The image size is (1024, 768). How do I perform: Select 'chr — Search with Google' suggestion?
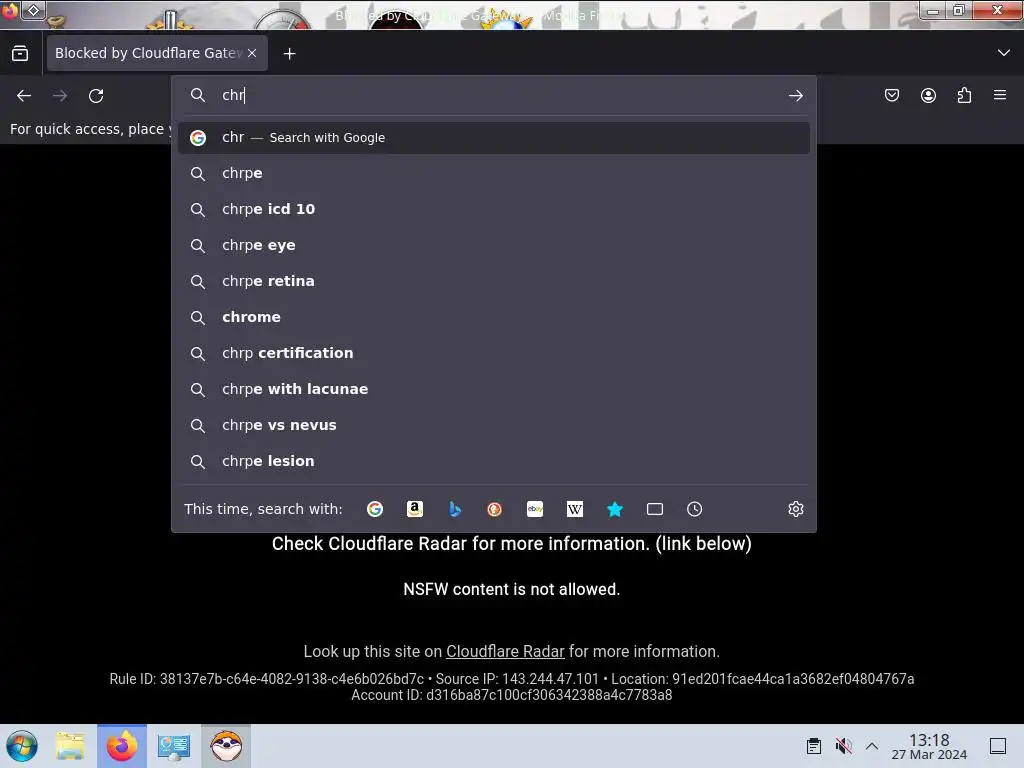pyautogui.click(x=494, y=138)
